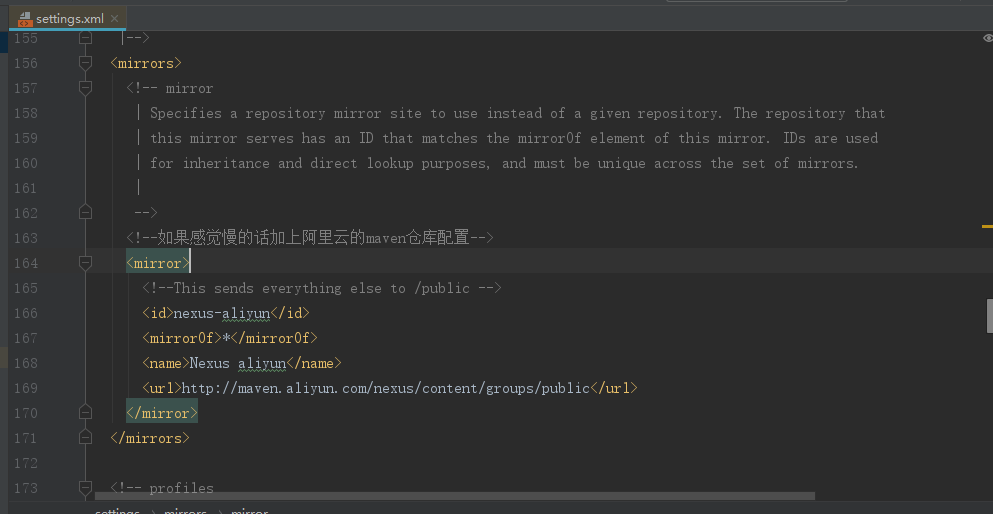Collapse the <mirror> element at line 164
This screenshot has width=993, height=514.
click(85, 263)
